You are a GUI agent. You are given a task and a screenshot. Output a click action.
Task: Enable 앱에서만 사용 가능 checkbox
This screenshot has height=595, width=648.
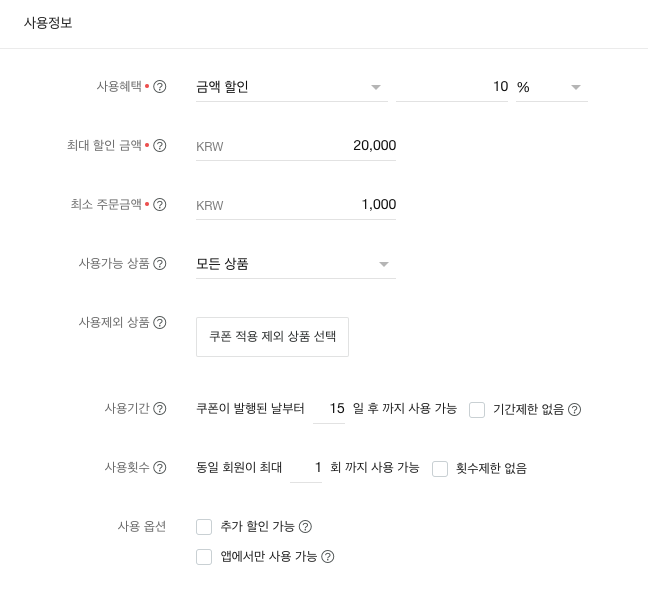pos(205,557)
